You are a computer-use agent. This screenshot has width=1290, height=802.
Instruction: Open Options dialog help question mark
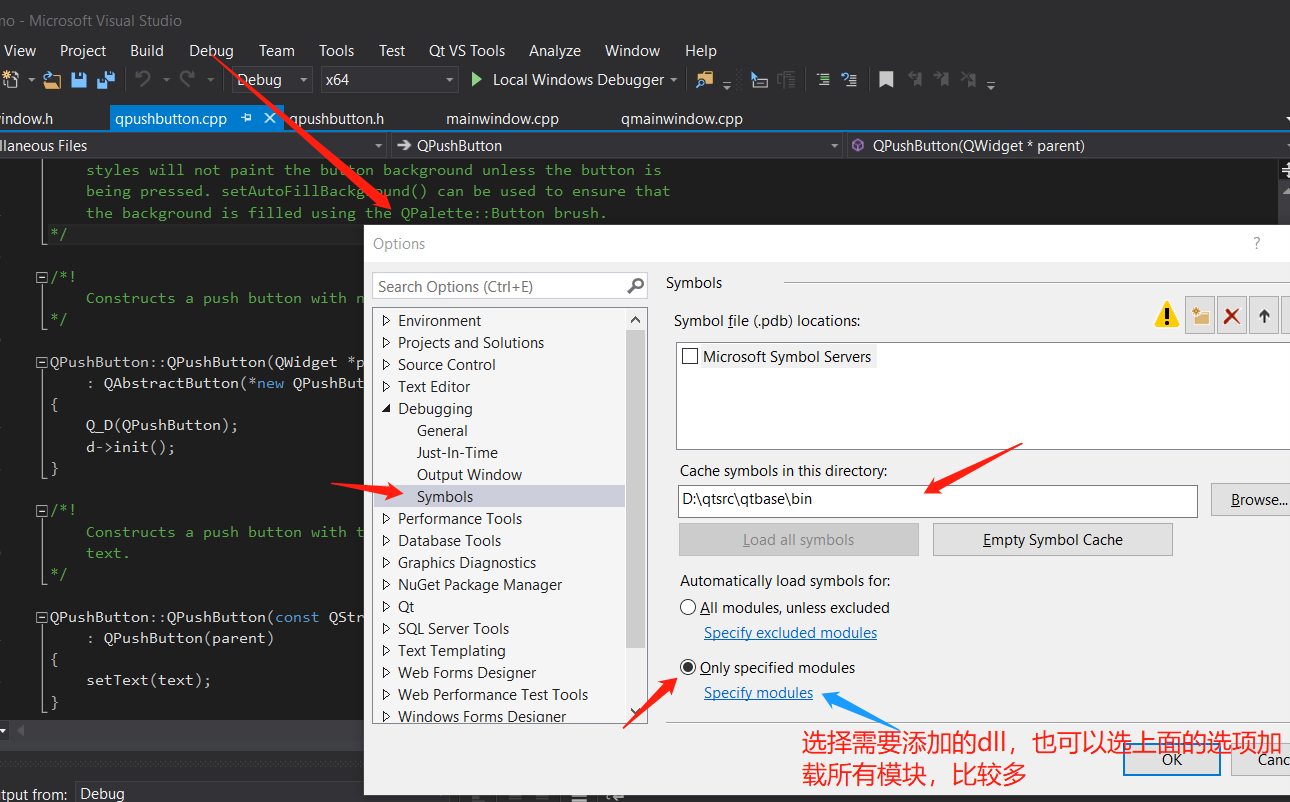coord(1257,243)
